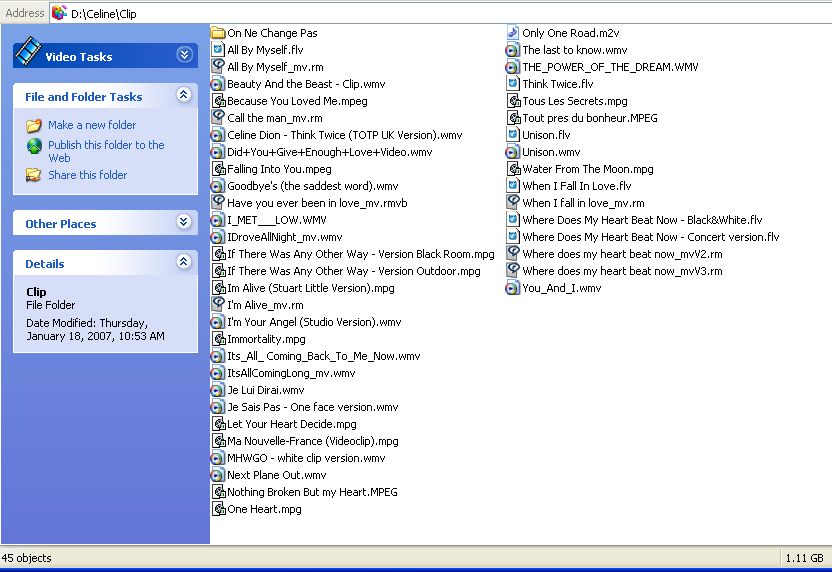The height and width of the screenshot is (572, 832).
Task: Click the 45 objects status bar text
Action: [27, 558]
